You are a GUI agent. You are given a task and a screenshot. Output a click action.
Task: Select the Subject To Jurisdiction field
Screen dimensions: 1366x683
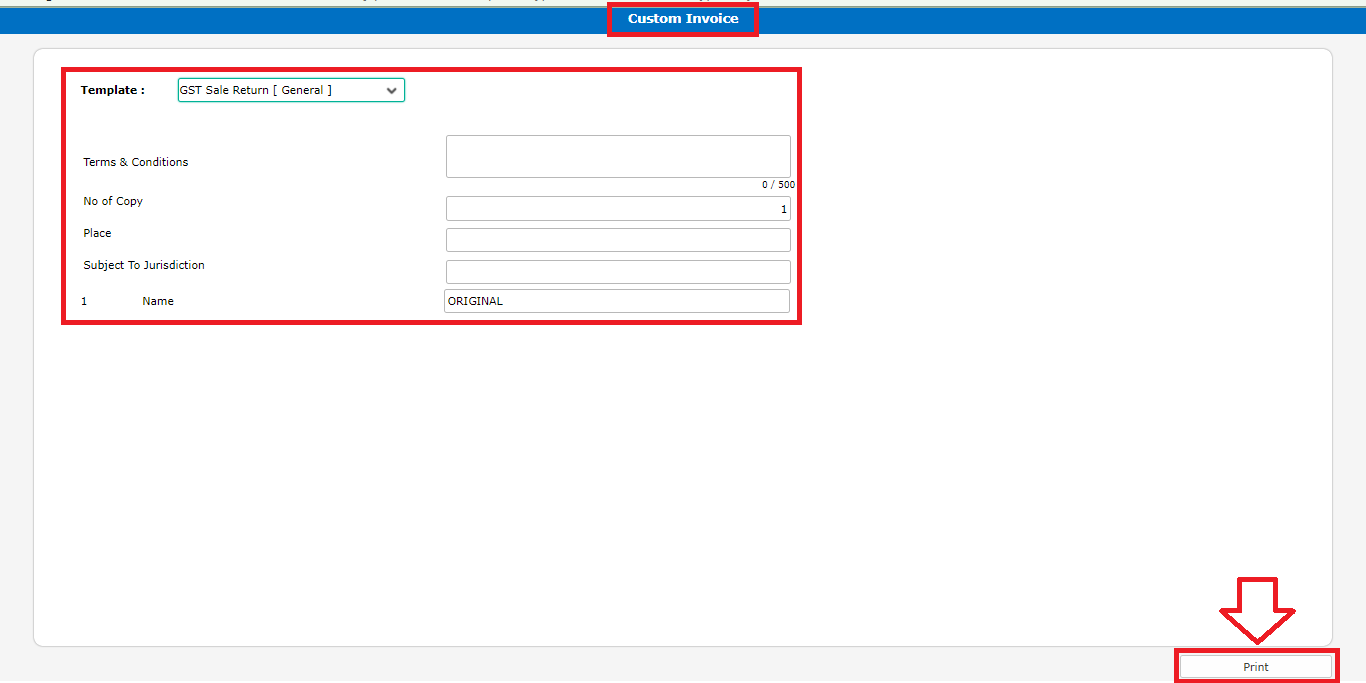(618, 272)
